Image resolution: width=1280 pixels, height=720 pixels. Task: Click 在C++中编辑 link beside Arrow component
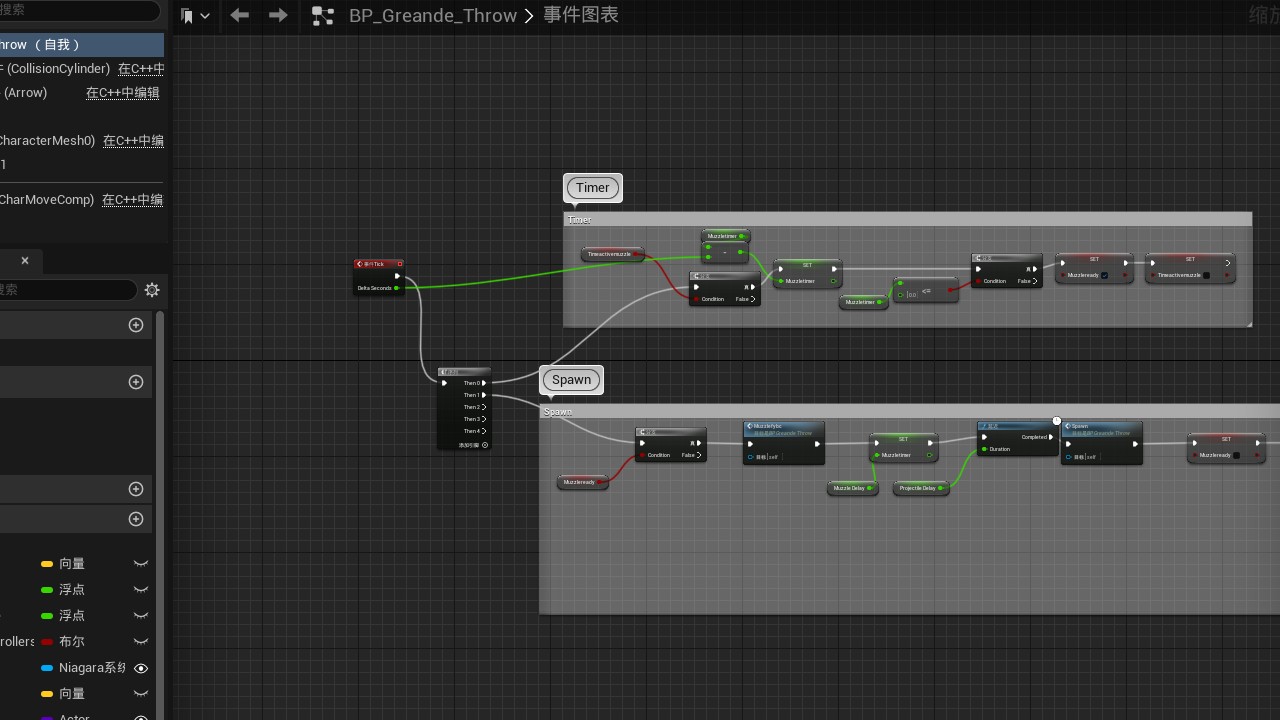point(122,93)
